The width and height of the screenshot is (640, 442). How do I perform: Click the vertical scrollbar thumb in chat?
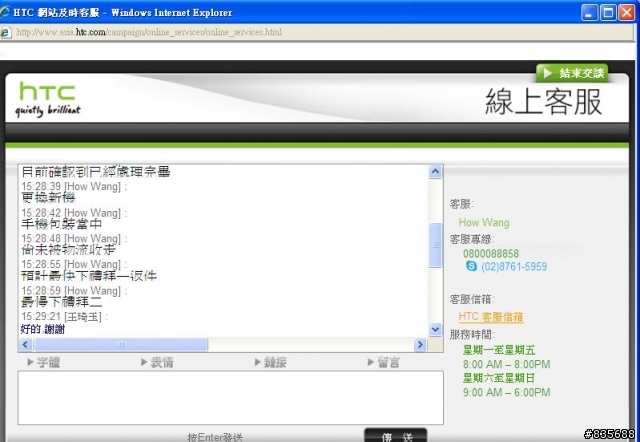pyautogui.click(x=436, y=245)
